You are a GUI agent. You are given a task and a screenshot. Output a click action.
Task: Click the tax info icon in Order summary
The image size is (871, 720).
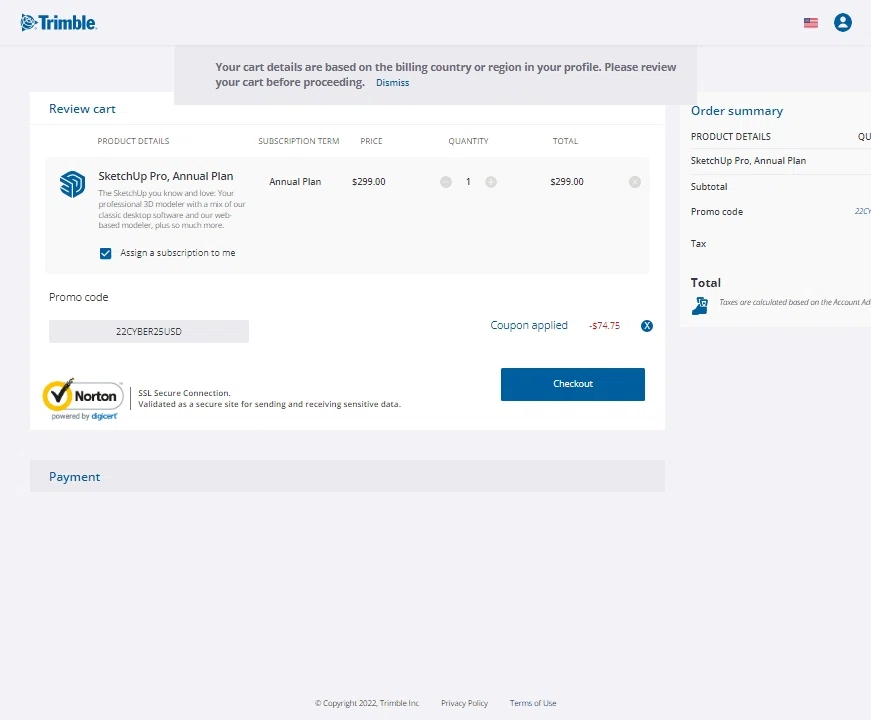700,305
